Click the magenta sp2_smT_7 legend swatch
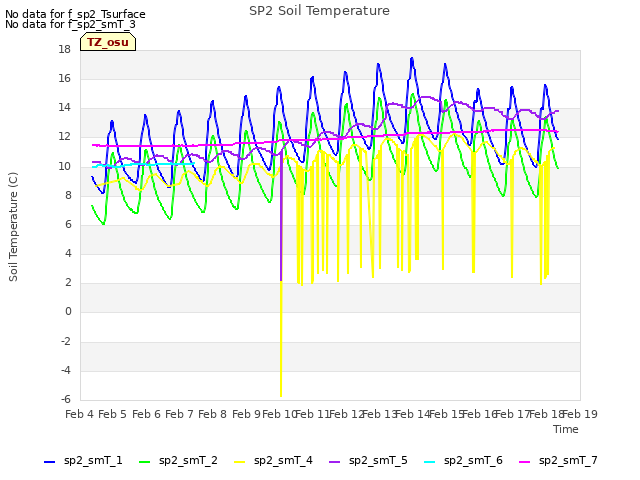640x480 pixels. click(524, 462)
